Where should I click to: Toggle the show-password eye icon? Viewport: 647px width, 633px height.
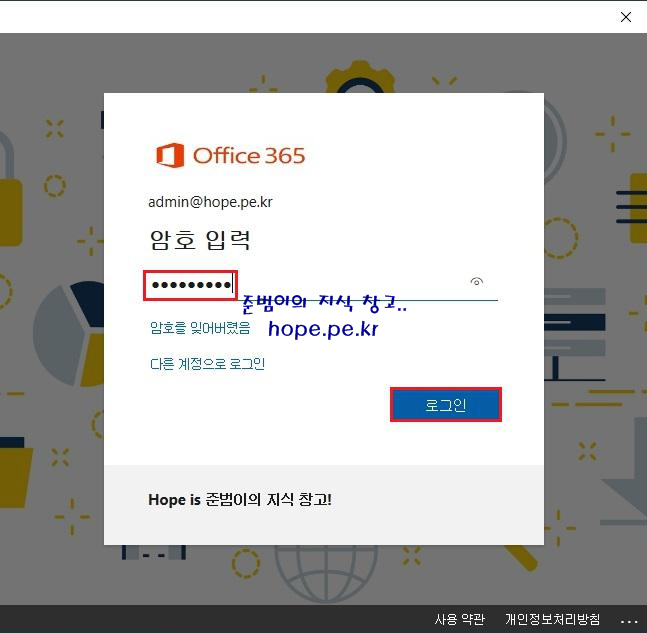coord(477,282)
